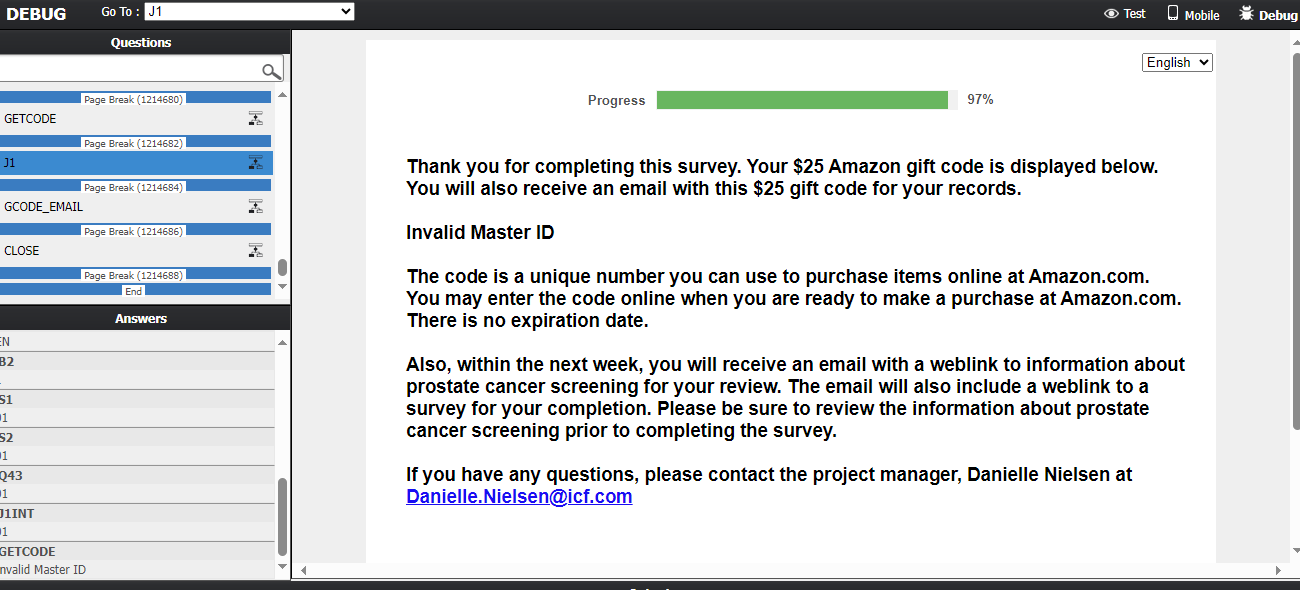
Task: Click the Mobile phone preview icon
Action: [1173, 14]
